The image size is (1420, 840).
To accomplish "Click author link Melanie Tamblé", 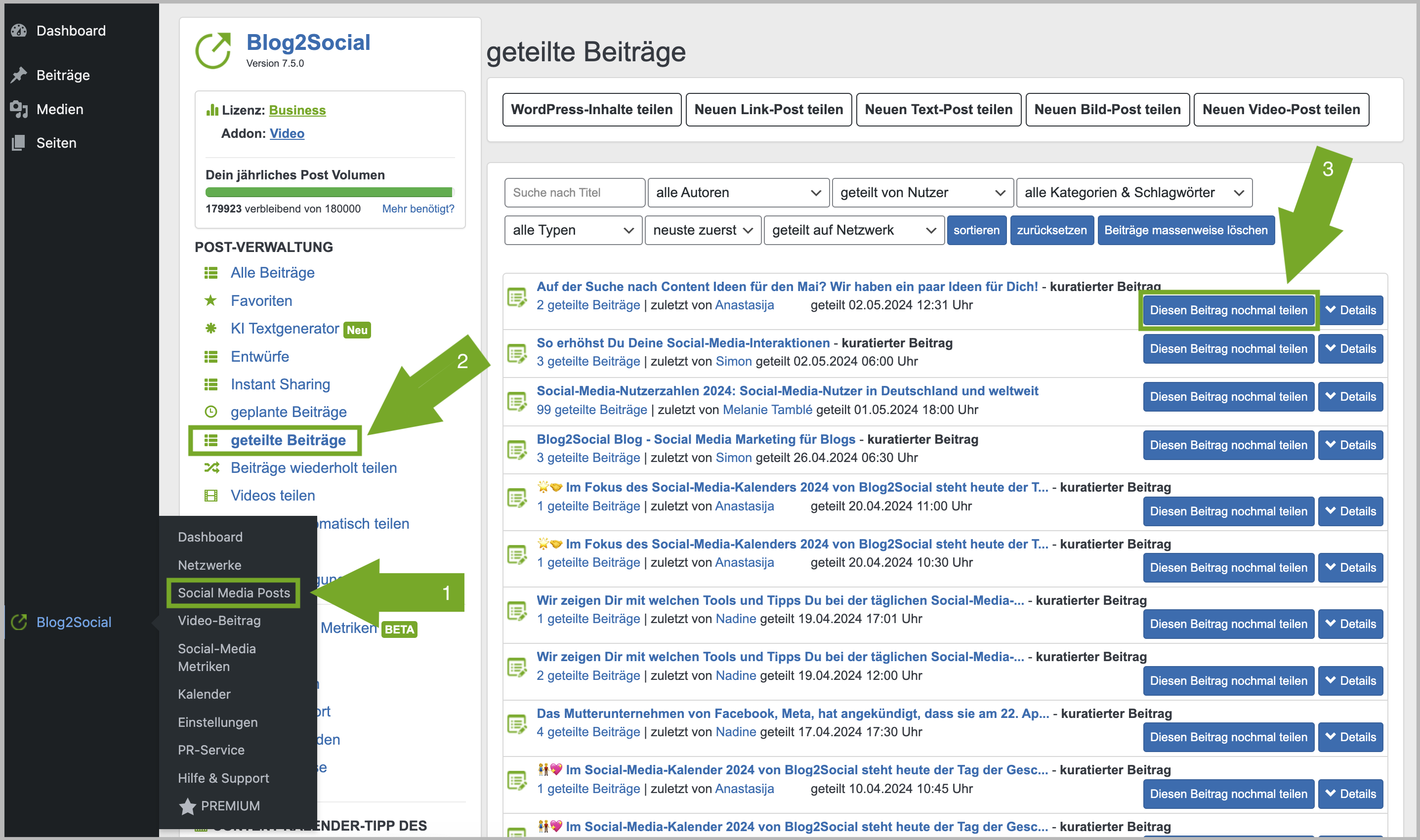I will (767, 409).
